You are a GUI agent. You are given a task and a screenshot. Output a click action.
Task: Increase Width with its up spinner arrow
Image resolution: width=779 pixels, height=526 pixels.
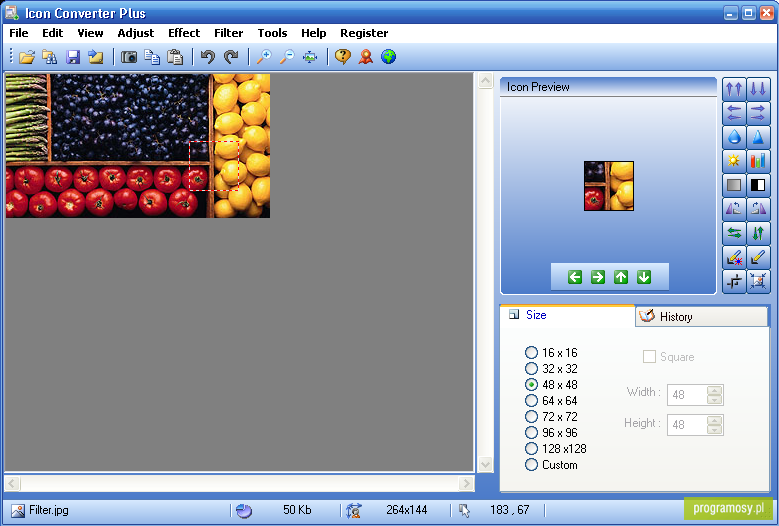tap(714, 390)
